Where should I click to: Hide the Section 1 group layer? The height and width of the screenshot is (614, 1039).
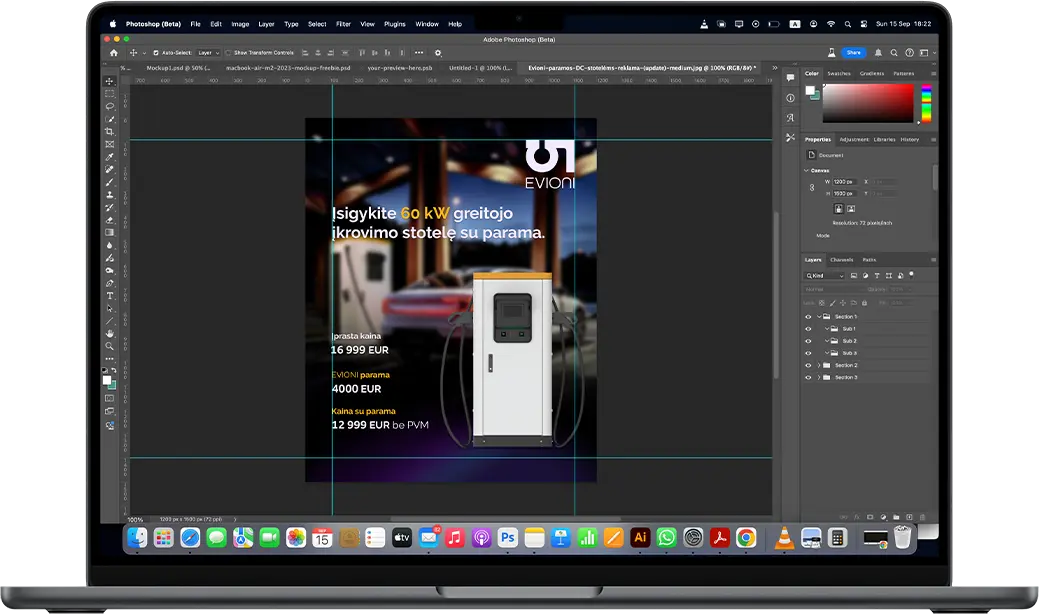(x=808, y=317)
